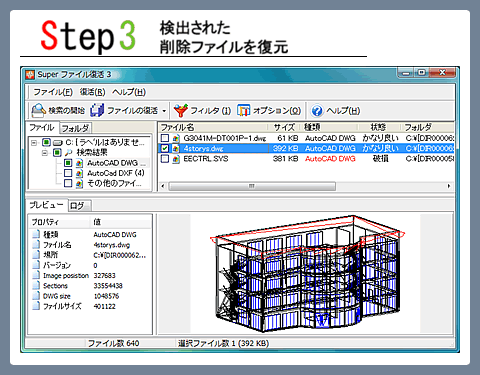
Task: Check the AutoCad DXF (4) checkbox
Action: [68, 173]
